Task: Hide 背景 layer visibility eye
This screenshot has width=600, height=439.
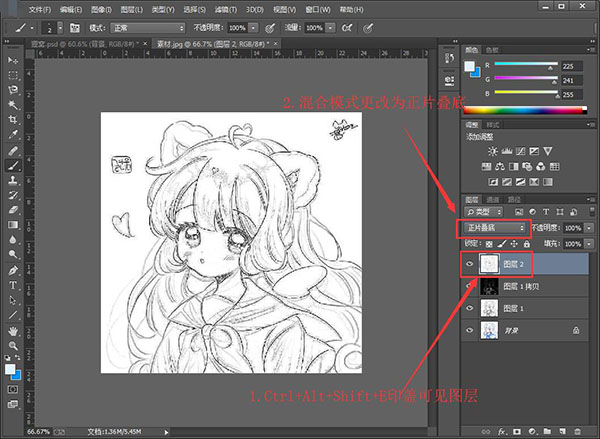Action: tap(470, 330)
